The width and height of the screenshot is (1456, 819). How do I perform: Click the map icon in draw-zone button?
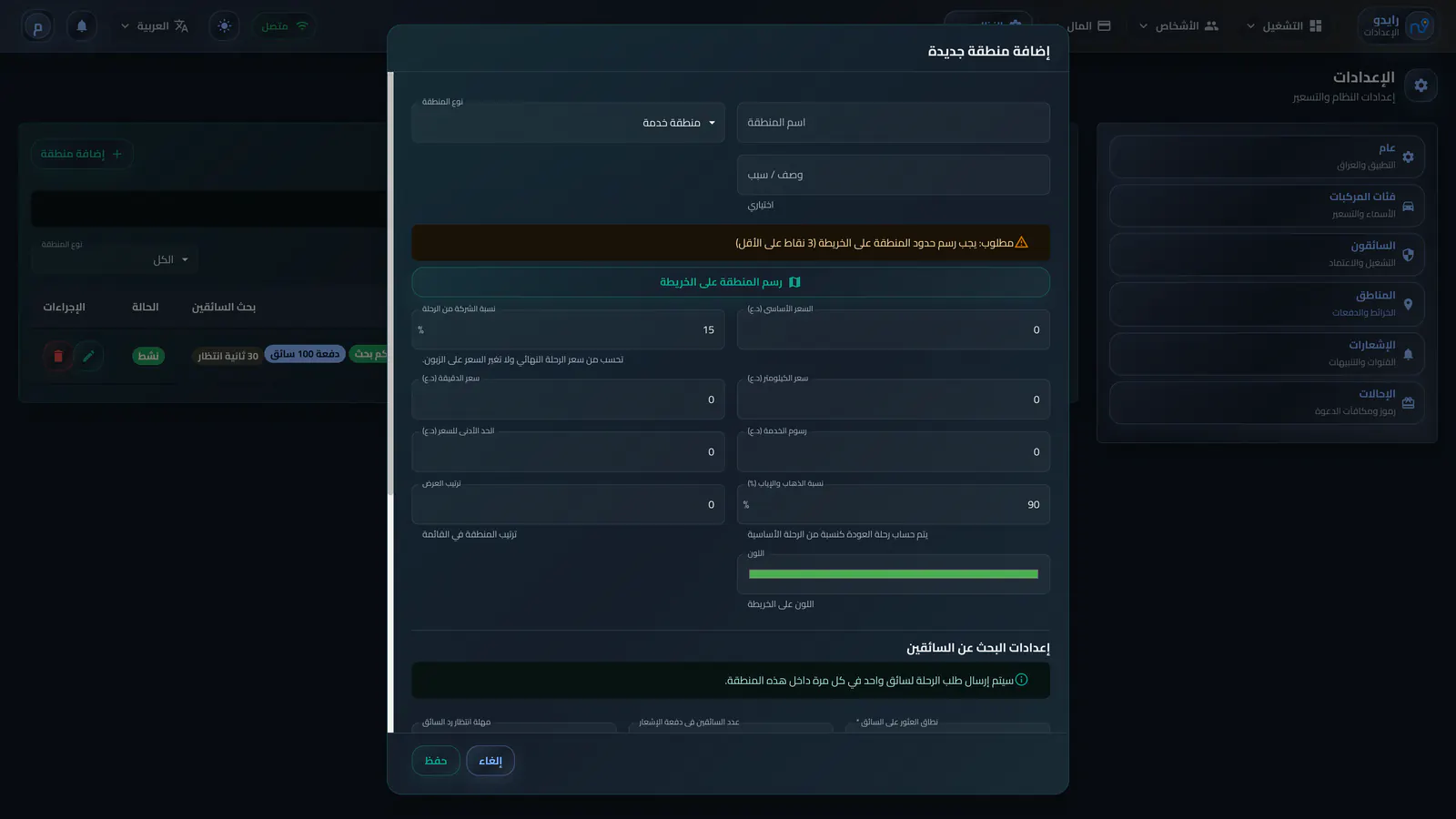[x=794, y=282]
